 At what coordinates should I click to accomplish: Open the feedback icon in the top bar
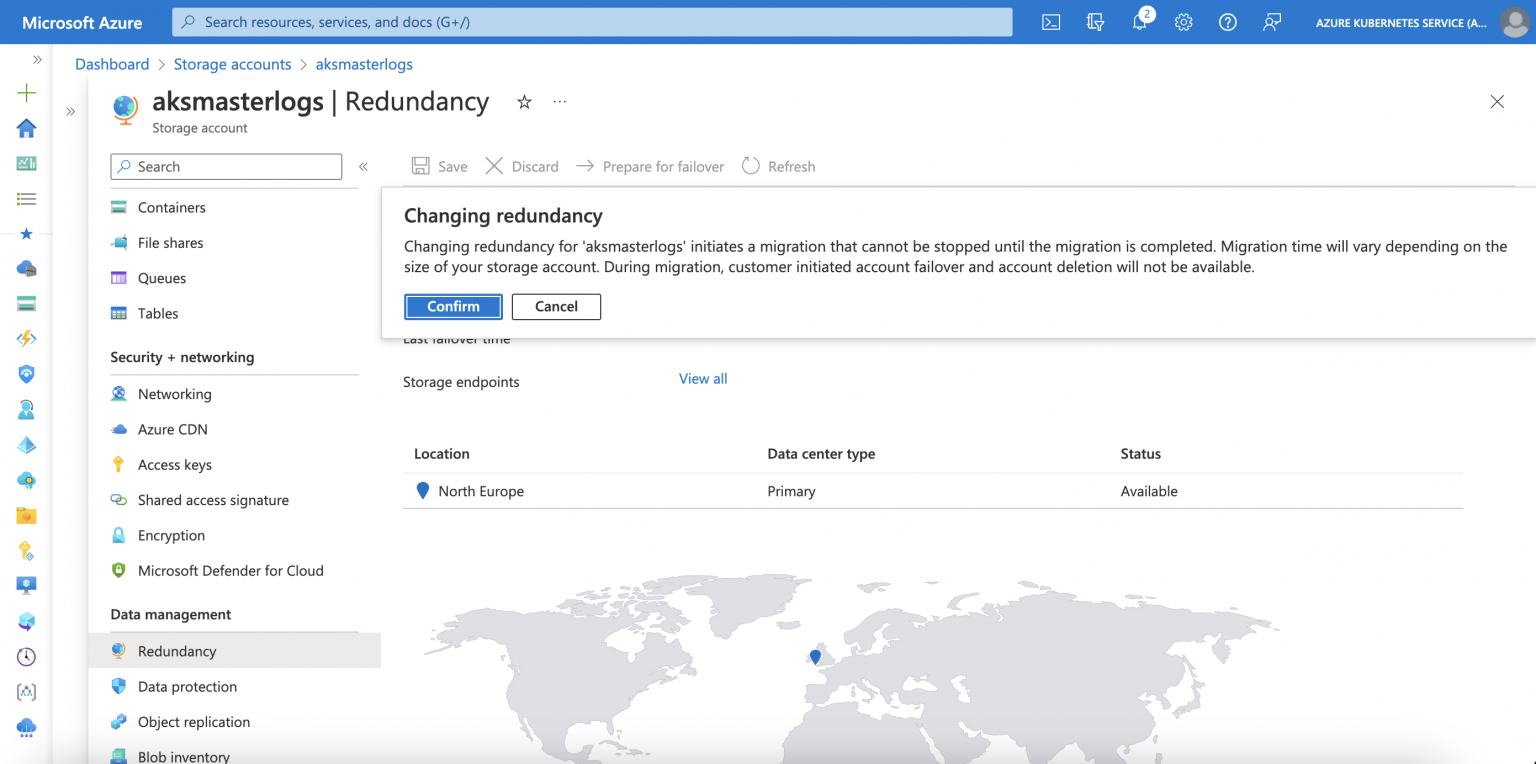point(1272,21)
